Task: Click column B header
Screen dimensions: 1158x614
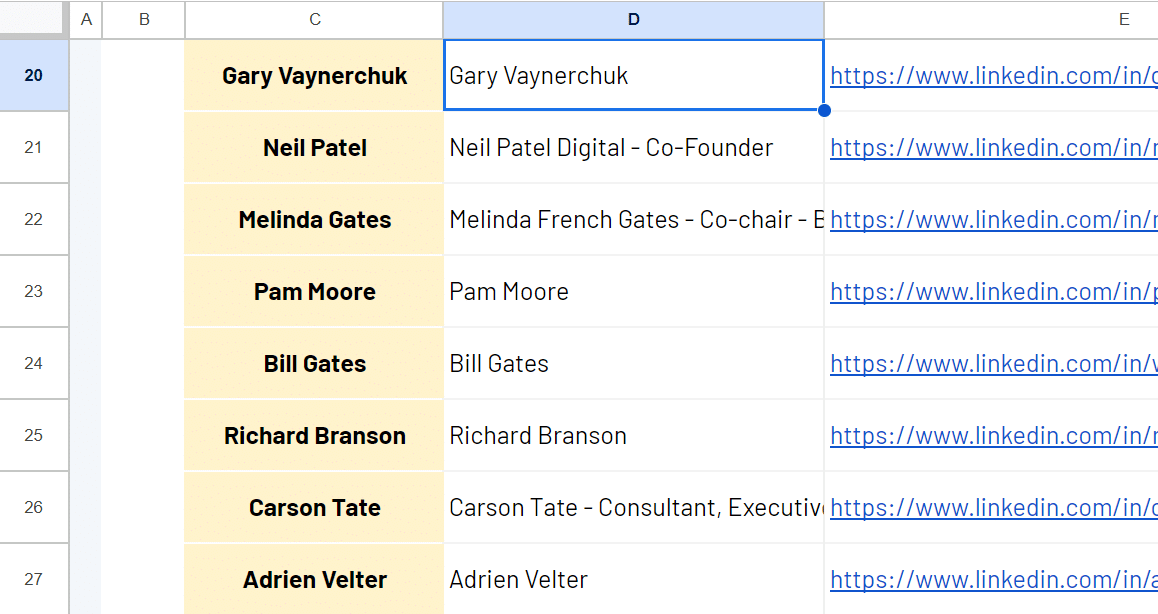Action: click(144, 20)
